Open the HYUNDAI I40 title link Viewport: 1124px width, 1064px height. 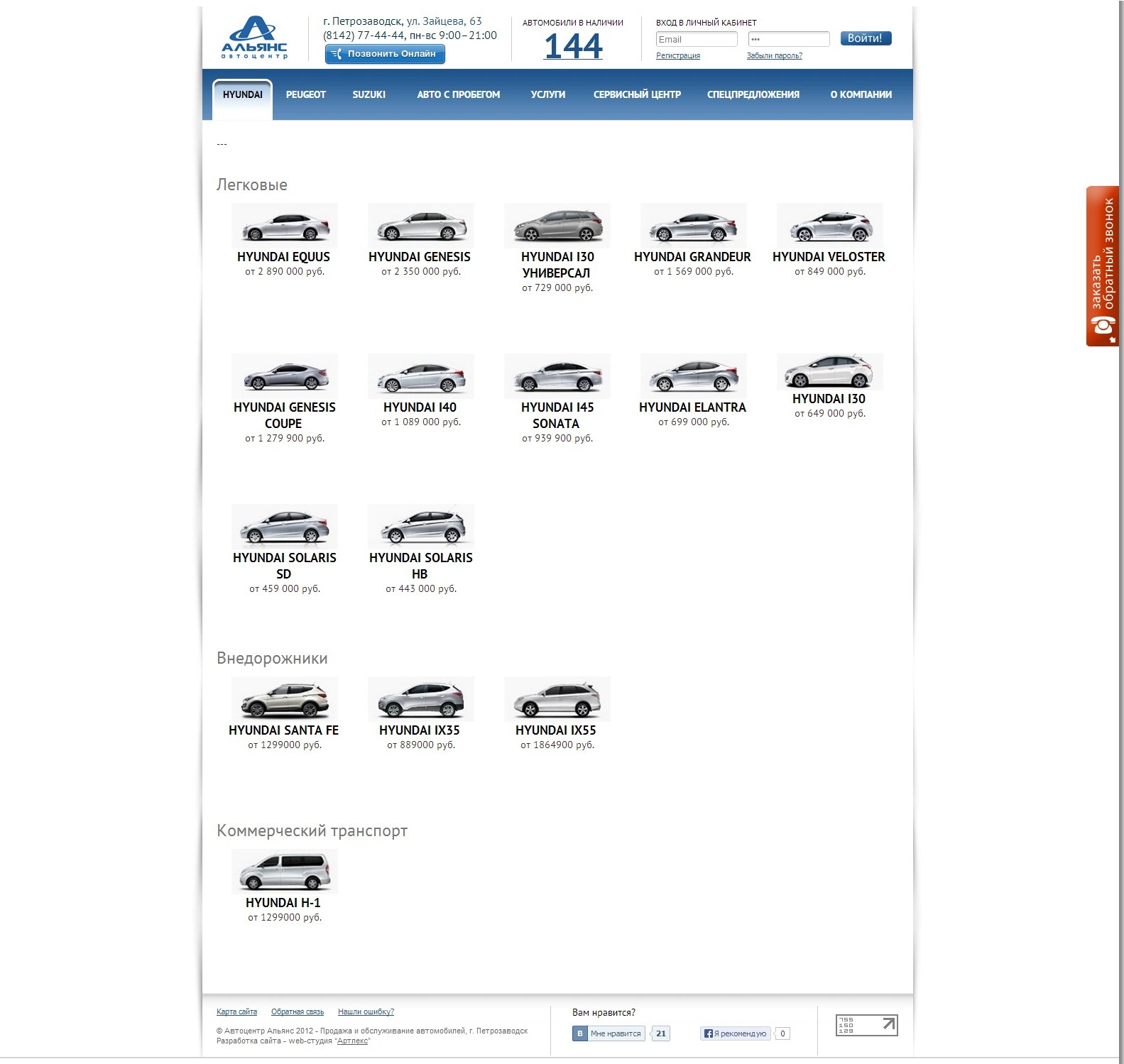(420, 407)
